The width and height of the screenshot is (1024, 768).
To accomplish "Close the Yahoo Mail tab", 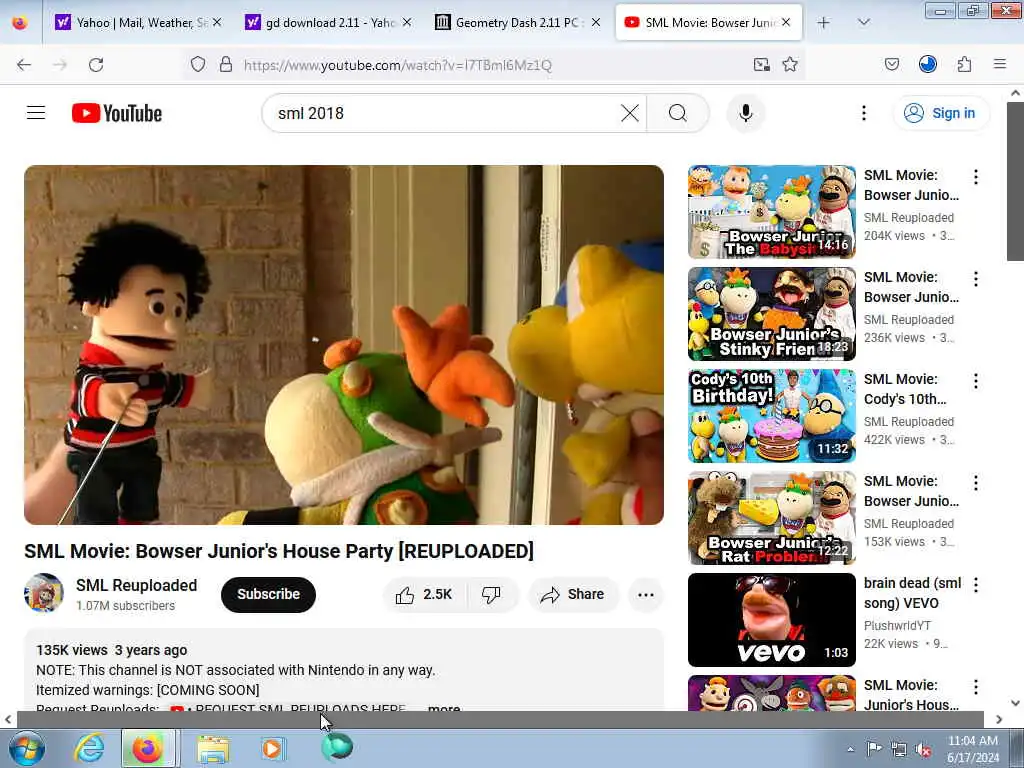I will (217, 22).
